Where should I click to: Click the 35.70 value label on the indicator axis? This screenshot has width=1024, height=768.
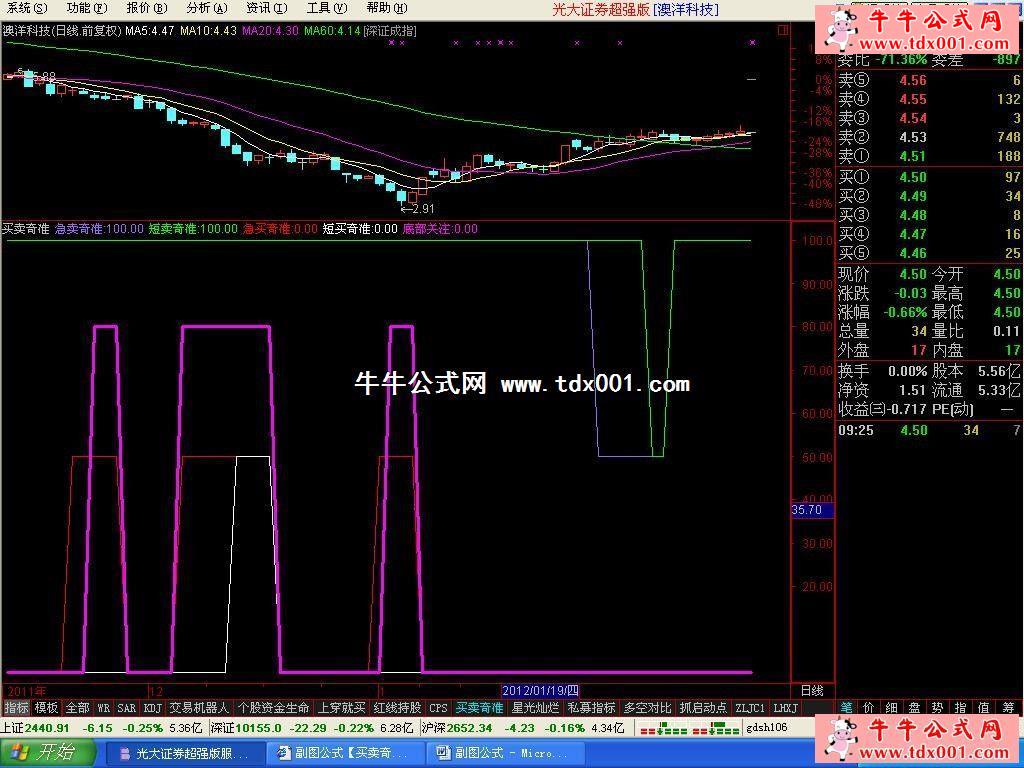[x=812, y=509]
